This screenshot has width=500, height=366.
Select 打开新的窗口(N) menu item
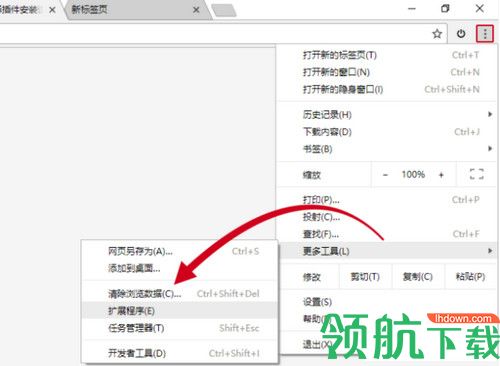point(387,72)
